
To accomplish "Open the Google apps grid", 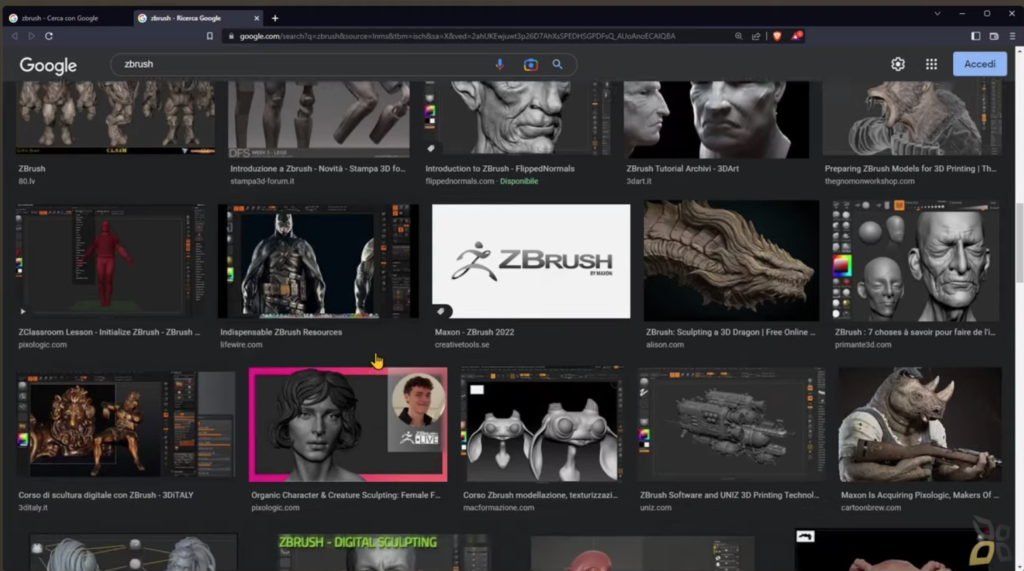I will pos(931,64).
